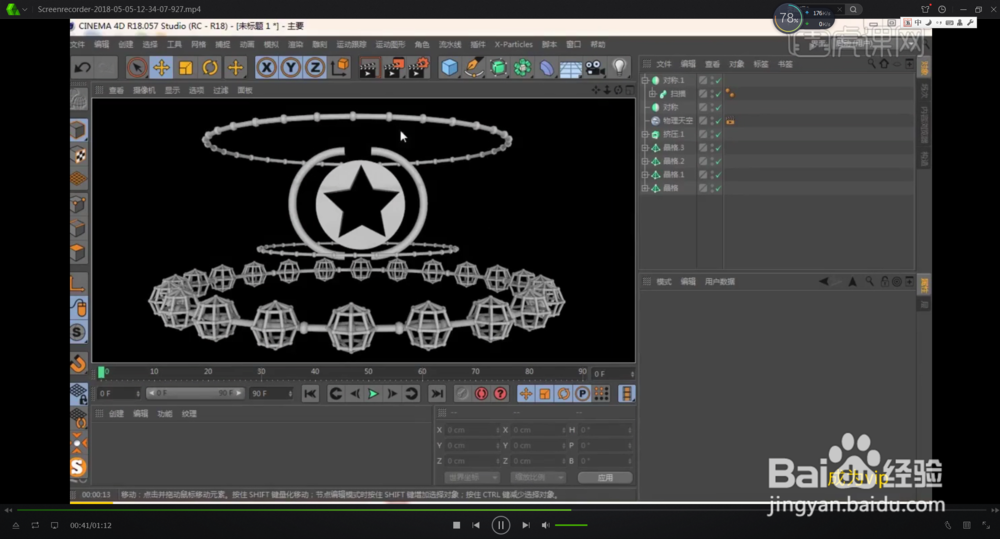Click the Points mode cube icon
Screen dimensions: 1000x539
(x=78, y=204)
